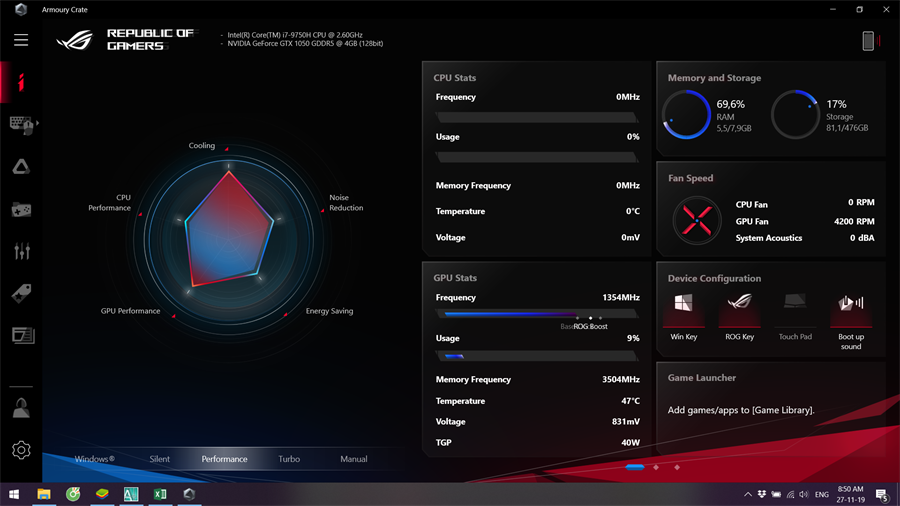Open the triangular Aura icon in the sidebar
Image resolution: width=900 pixels, height=506 pixels.
21,167
